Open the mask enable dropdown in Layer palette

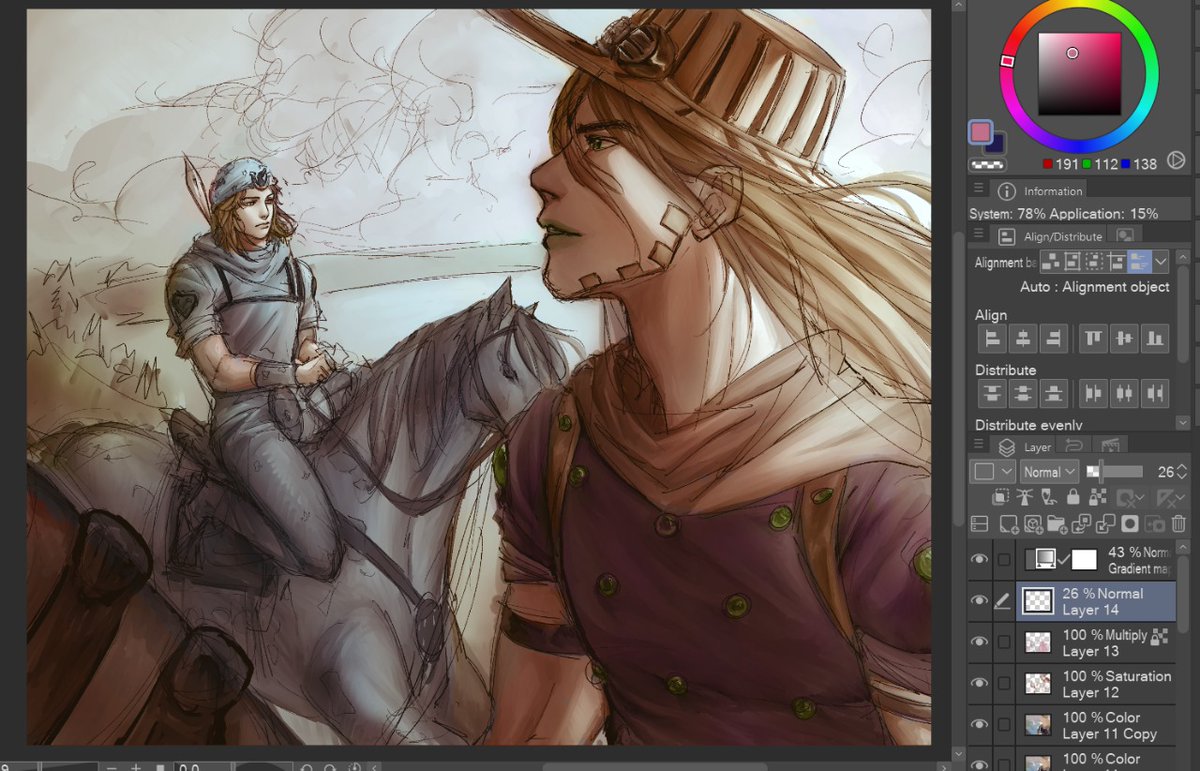click(1132, 497)
